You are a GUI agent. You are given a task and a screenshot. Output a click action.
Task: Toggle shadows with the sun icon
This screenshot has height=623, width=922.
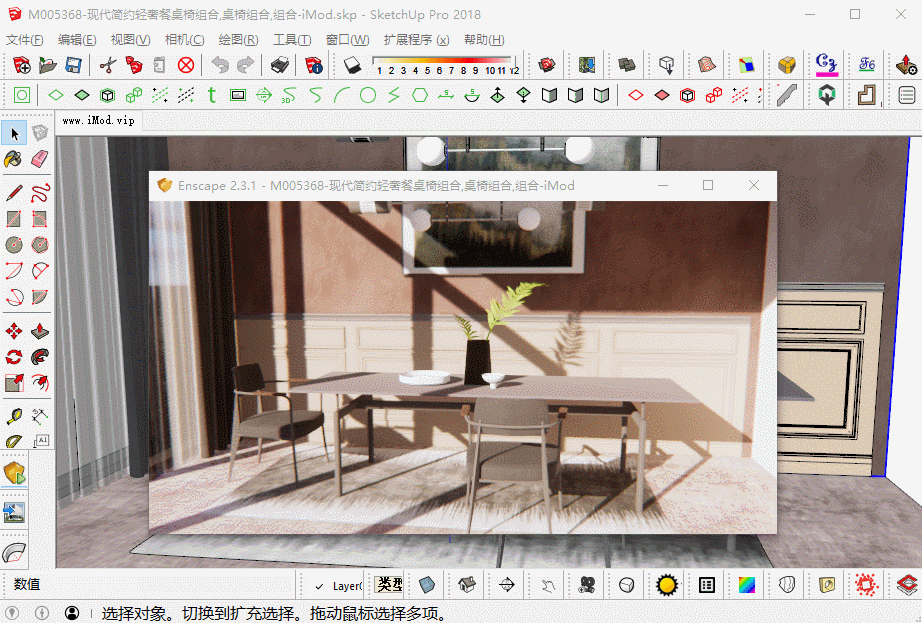click(666, 584)
